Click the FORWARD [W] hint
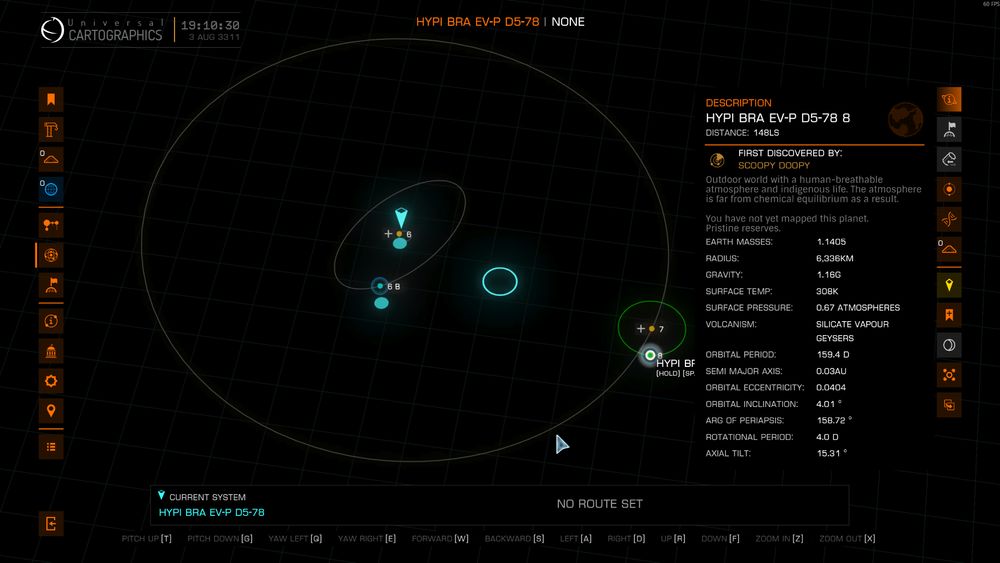The image size is (1000, 563). [x=440, y=539]
